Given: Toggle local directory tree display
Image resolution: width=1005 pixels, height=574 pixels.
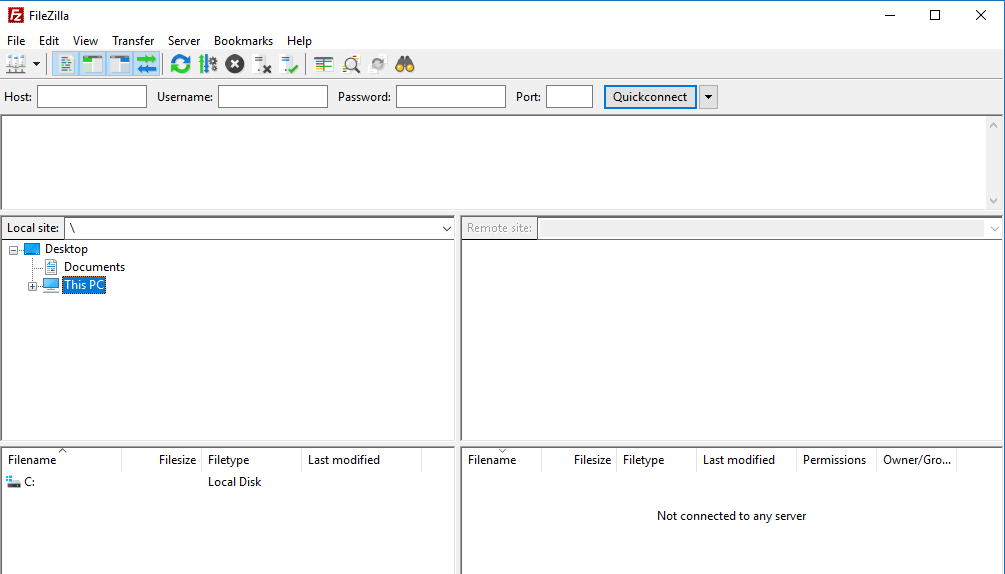Looking at the screenshot, I should [93, 64].
